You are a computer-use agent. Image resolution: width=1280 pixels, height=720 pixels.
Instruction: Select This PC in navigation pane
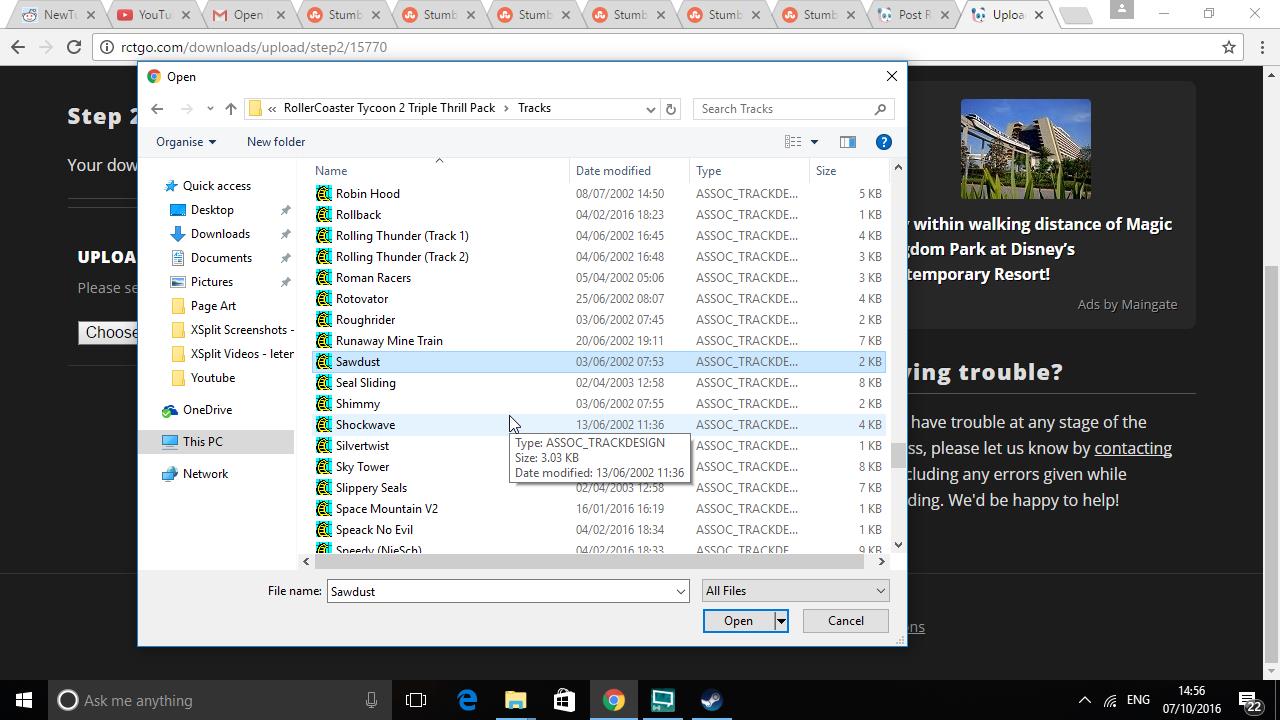pos(202,442)
